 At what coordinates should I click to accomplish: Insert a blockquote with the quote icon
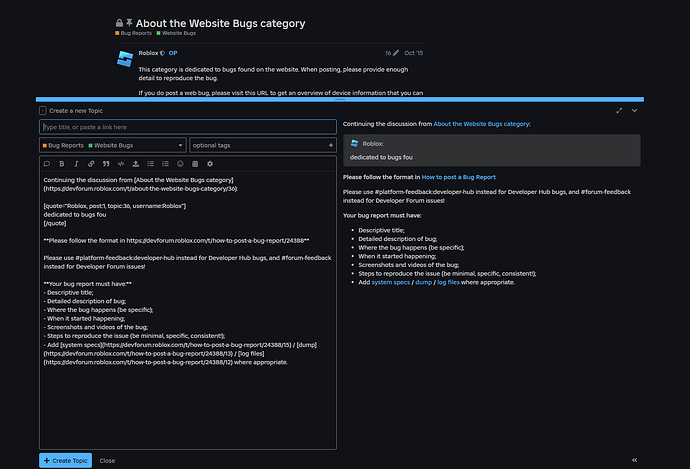coord(106,163)
